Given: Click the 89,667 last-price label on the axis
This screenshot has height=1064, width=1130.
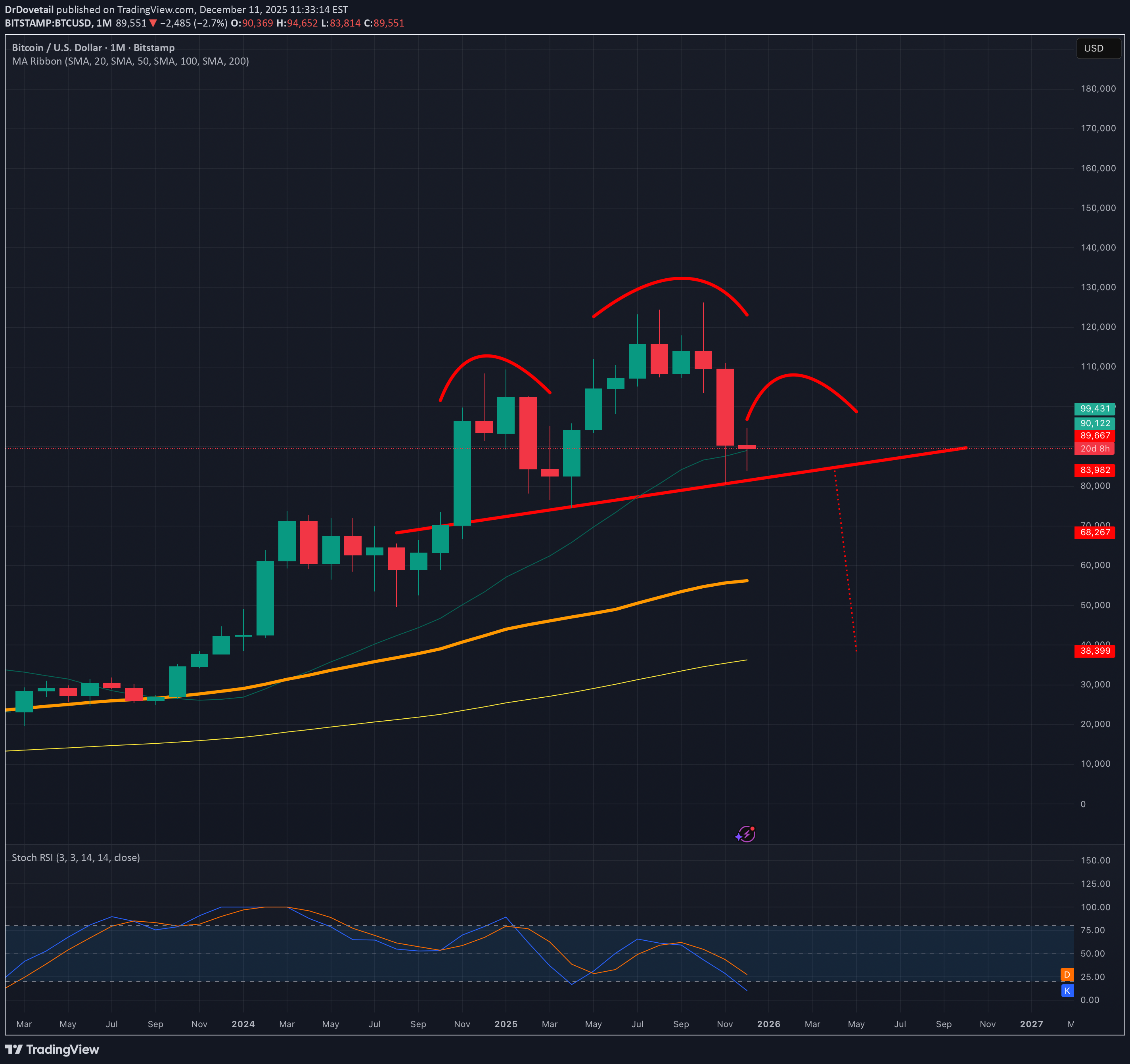Looking at the screenshot, I should click(1094, 436).
